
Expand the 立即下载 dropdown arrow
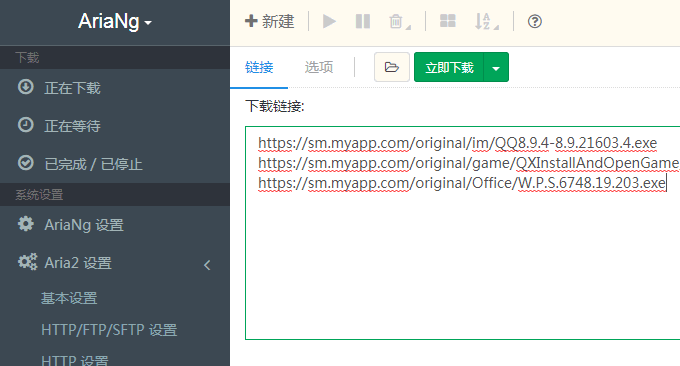click(x=496, y=68)
